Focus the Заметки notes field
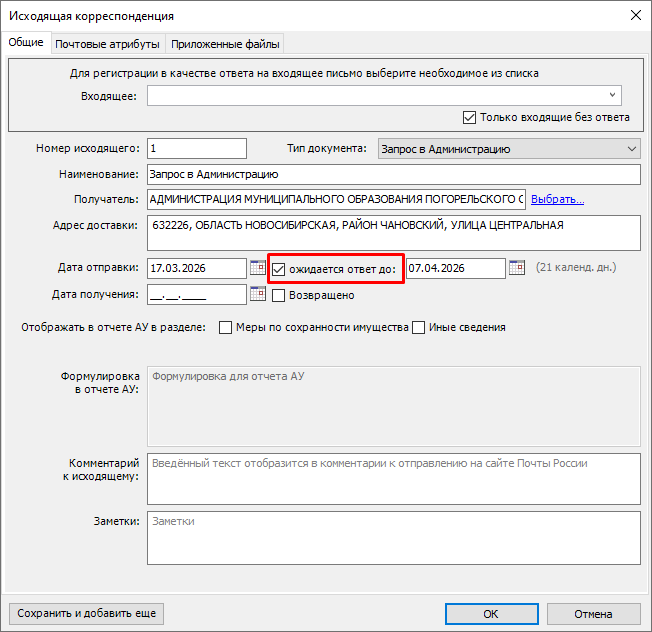This screenshot has width=652, height=632. 392,539
